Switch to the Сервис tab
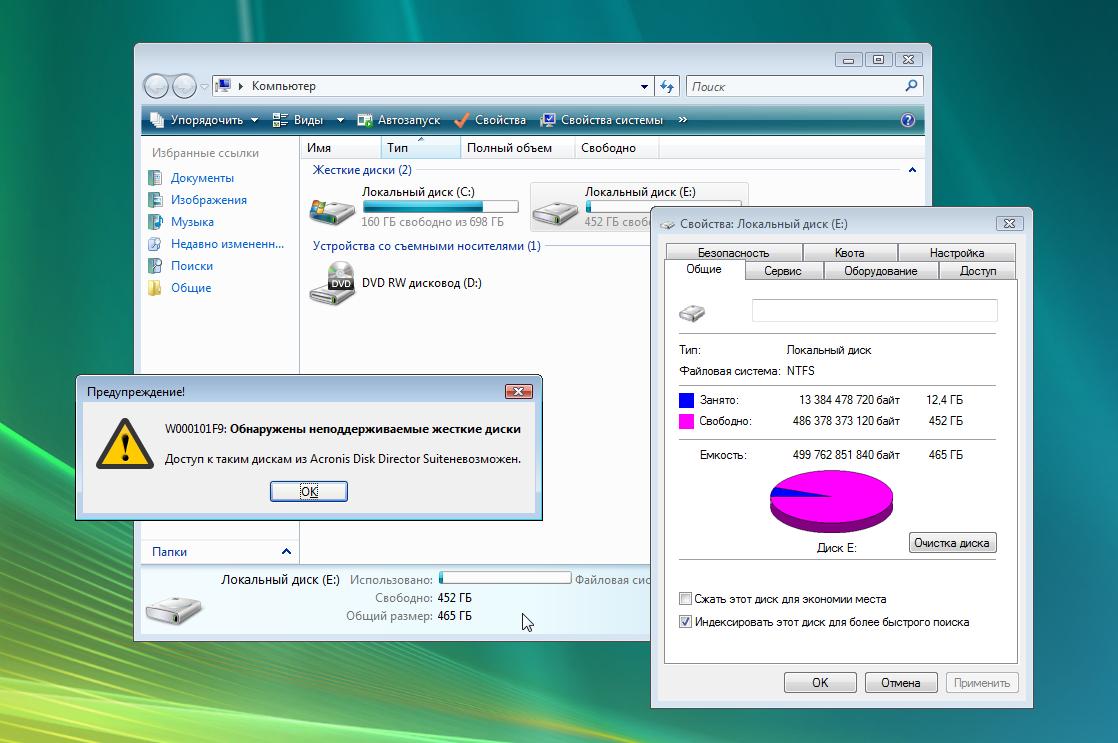The height and width of the screenshot is (743, 1118). [783, 271]
